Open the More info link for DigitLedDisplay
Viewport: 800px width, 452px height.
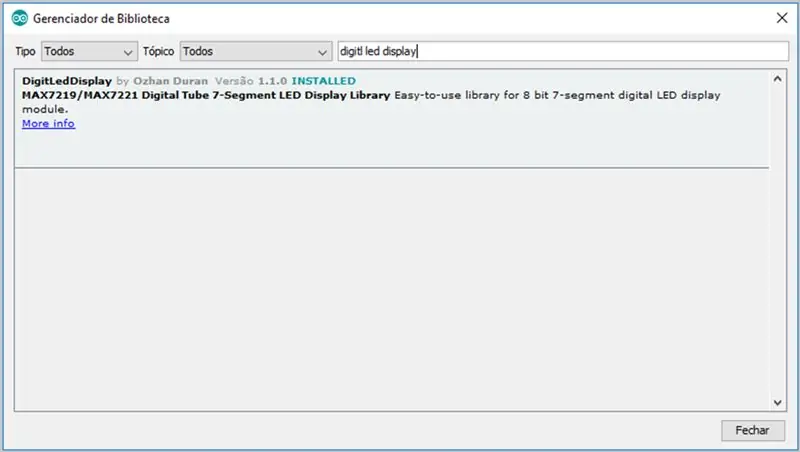(x=48, y=123)
